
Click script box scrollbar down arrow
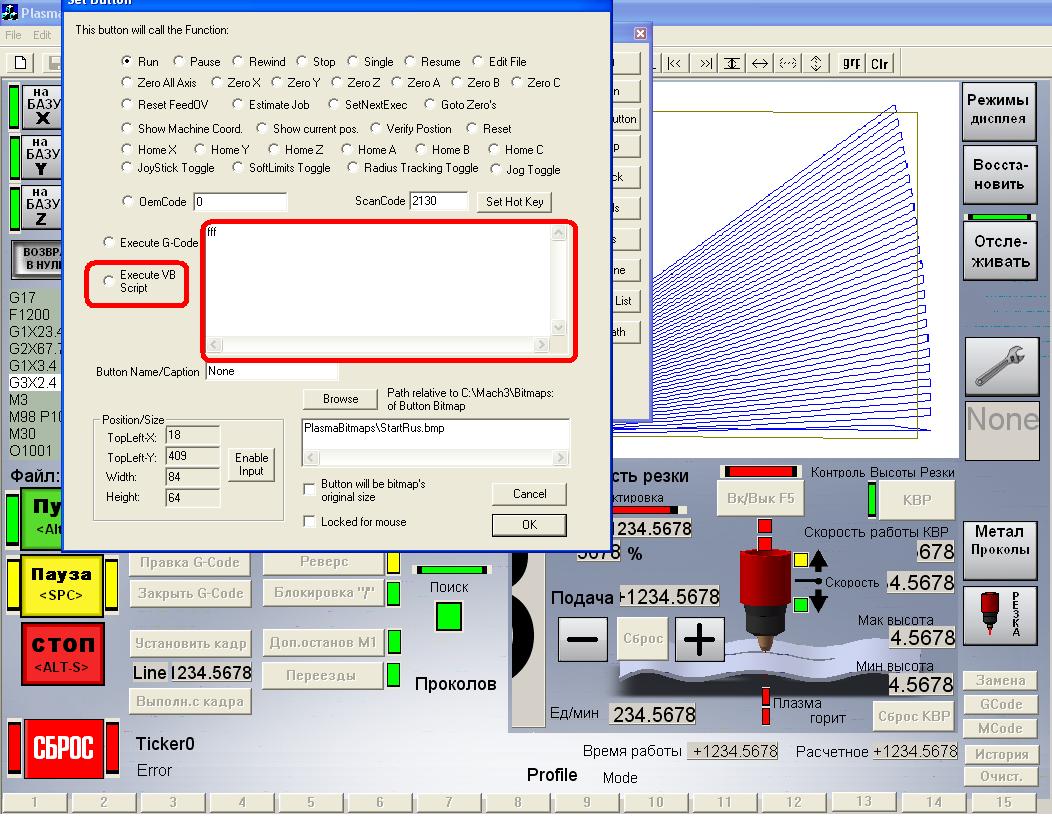pyautogui.click(x=559, y=327)
